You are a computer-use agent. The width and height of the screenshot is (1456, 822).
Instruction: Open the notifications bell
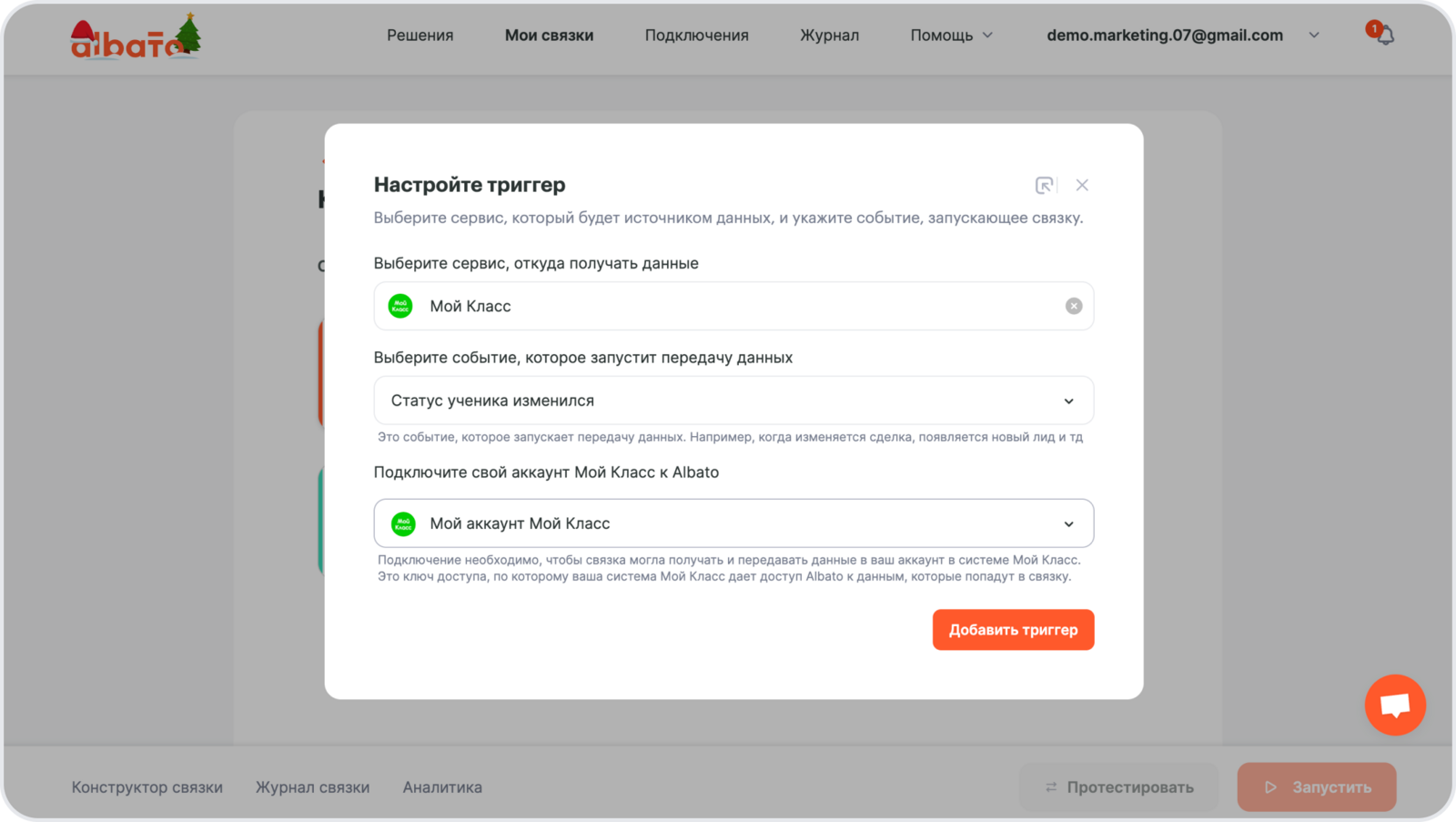click(1384, 36)
